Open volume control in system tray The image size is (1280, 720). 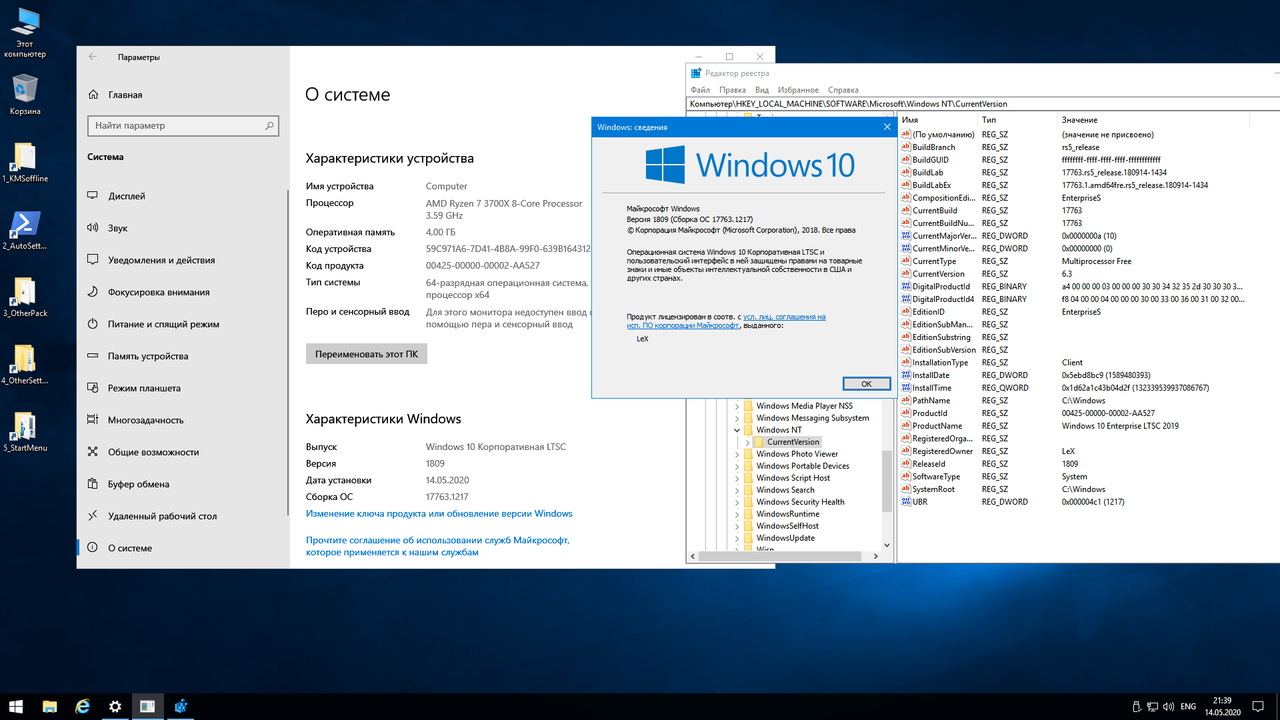pyautogui.click(x=1167, y=706)
